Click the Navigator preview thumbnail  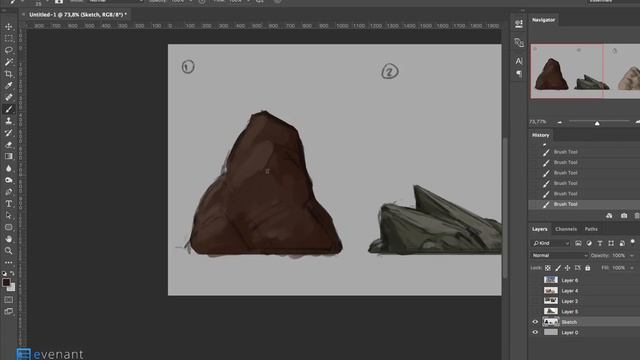click(x=585, y=71)
